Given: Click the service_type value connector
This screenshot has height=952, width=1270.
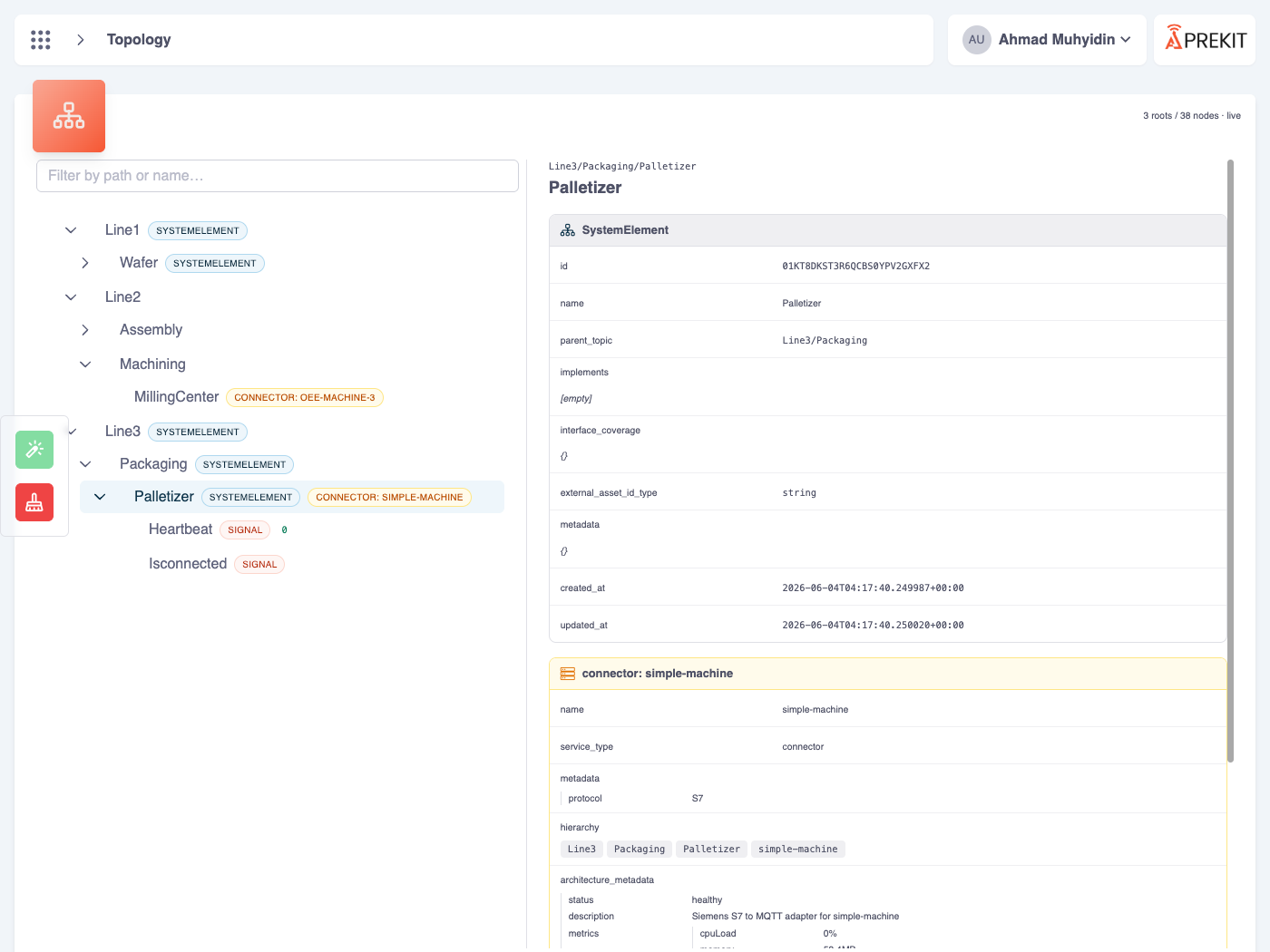Looking at the screenshot, I should click(x=803, y=747).
